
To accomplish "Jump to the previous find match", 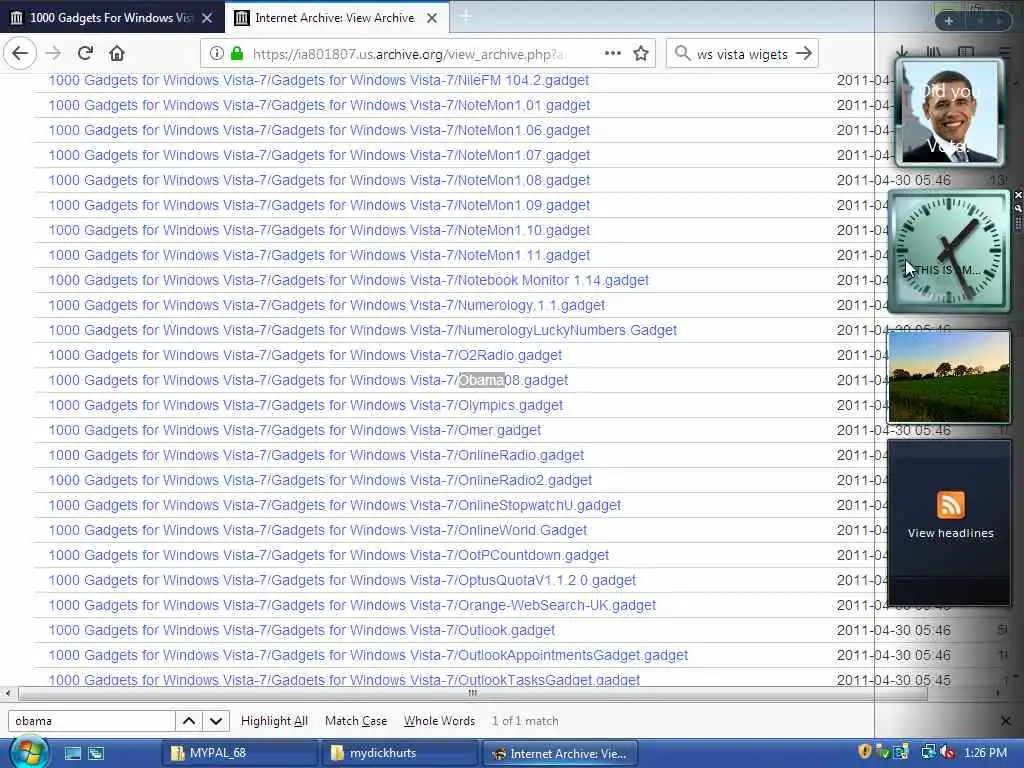I will (x=189, y=721).
